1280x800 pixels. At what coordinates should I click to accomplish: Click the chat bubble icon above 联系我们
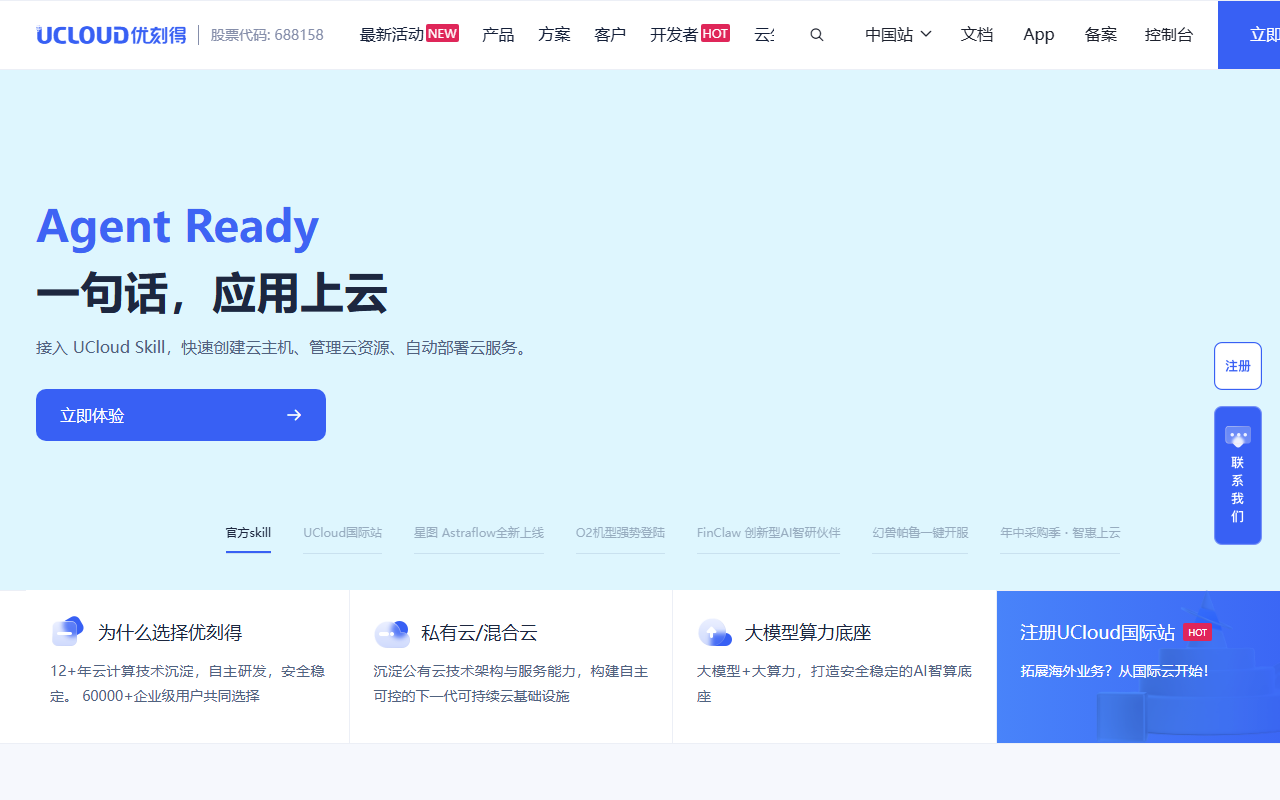pyautogui.click(x=1238, y=437)
